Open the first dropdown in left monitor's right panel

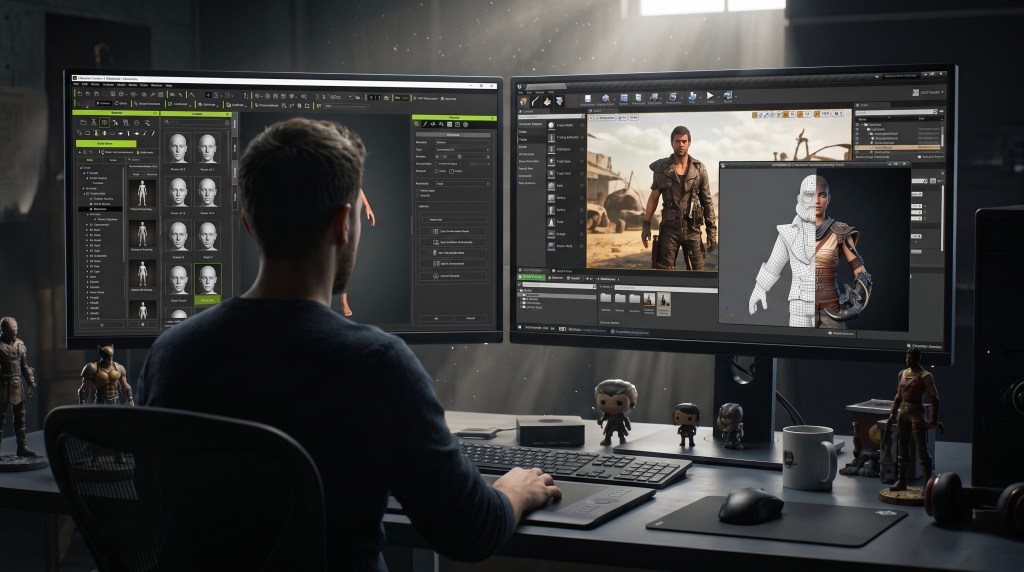point(462,150)
